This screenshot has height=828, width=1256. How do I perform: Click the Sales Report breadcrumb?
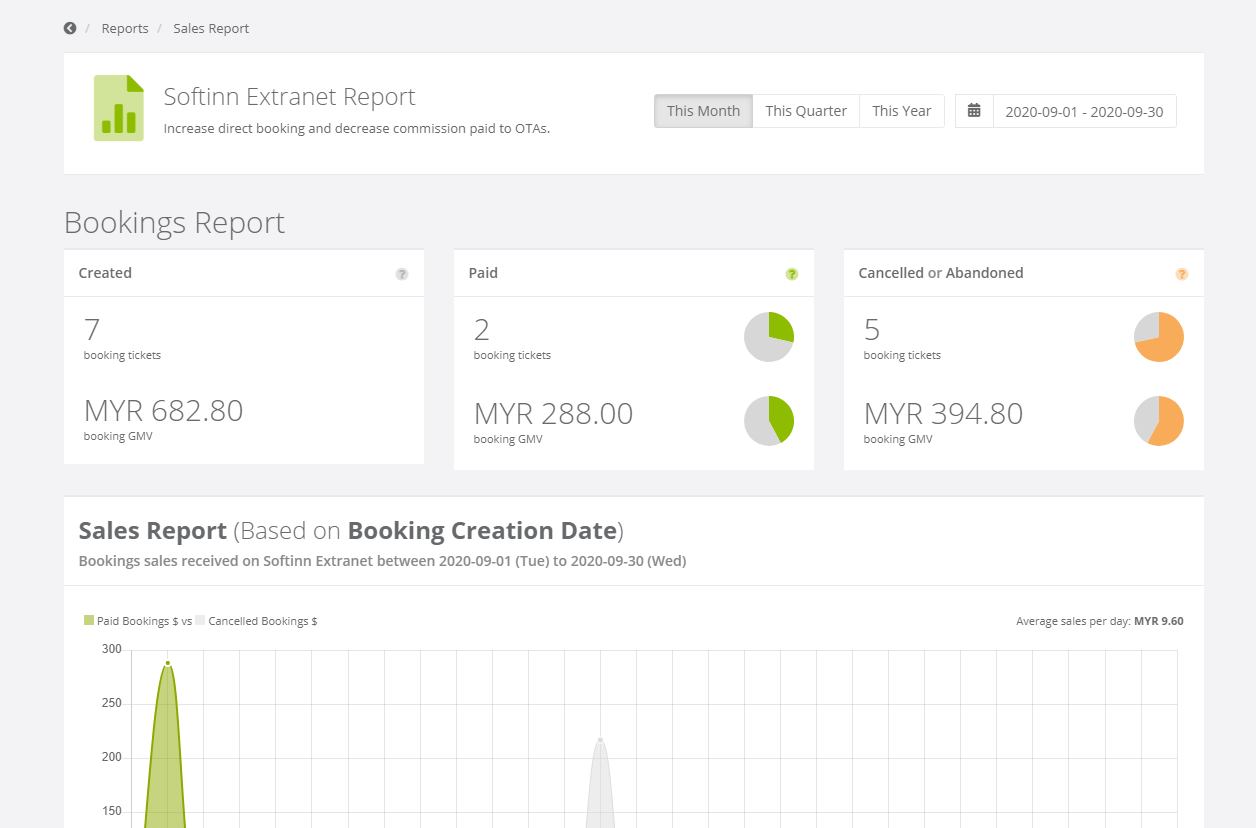click(211, 28)
